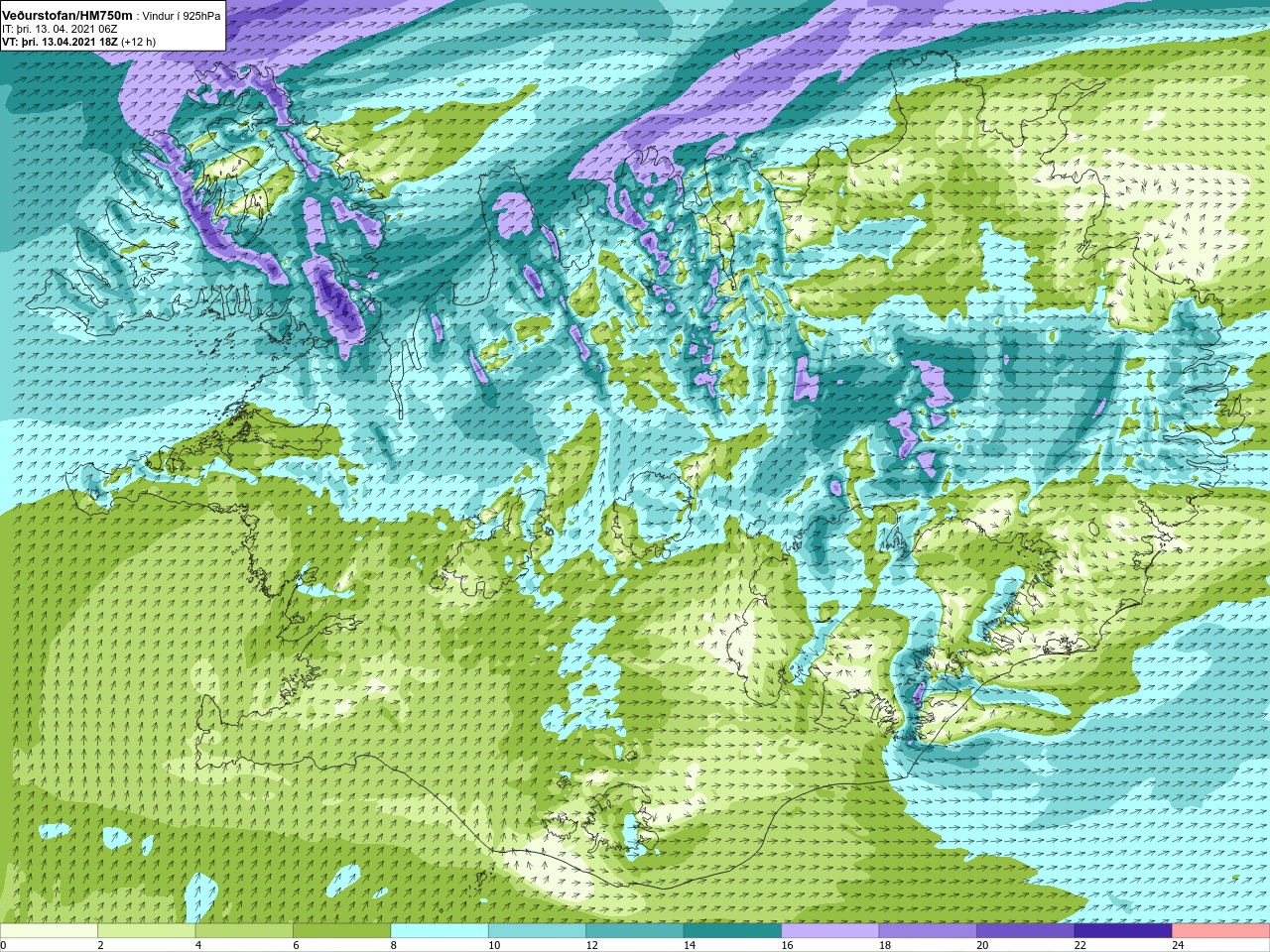Click the legend tick label '18'
This screenshot has height=952, width=1270.
[885, 945]
